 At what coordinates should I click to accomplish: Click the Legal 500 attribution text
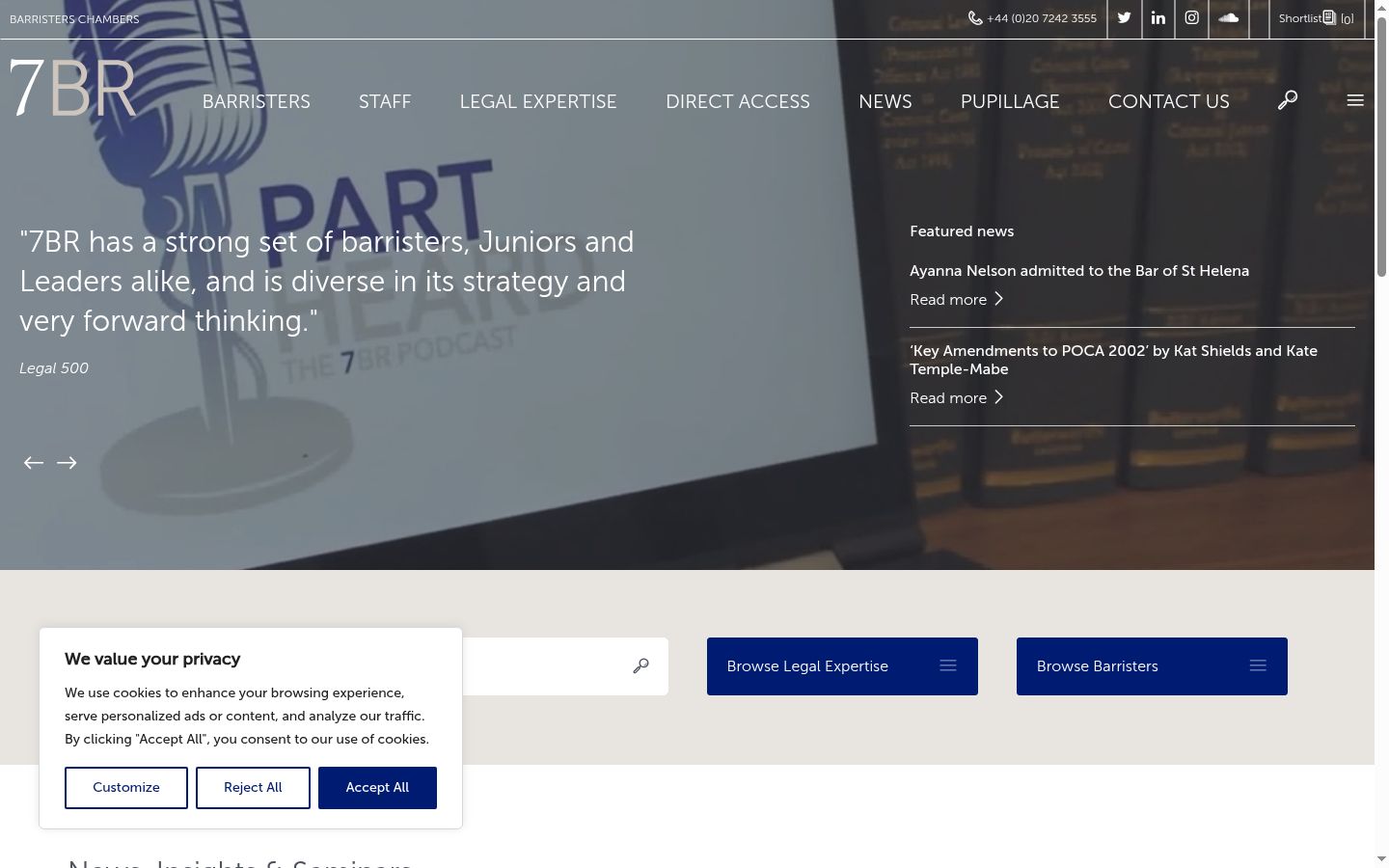[54, 368]
